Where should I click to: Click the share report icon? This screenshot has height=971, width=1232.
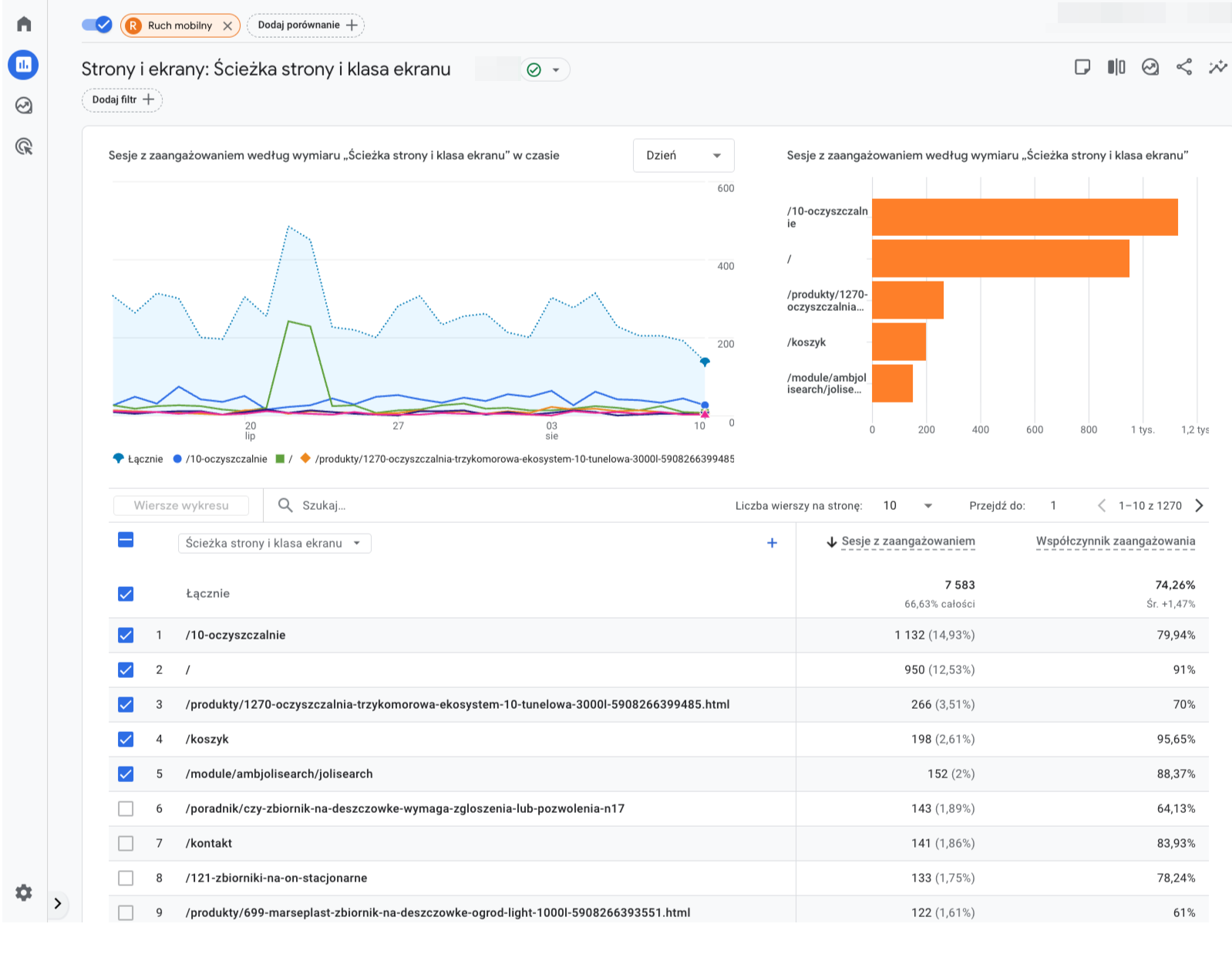point(1184,67)
